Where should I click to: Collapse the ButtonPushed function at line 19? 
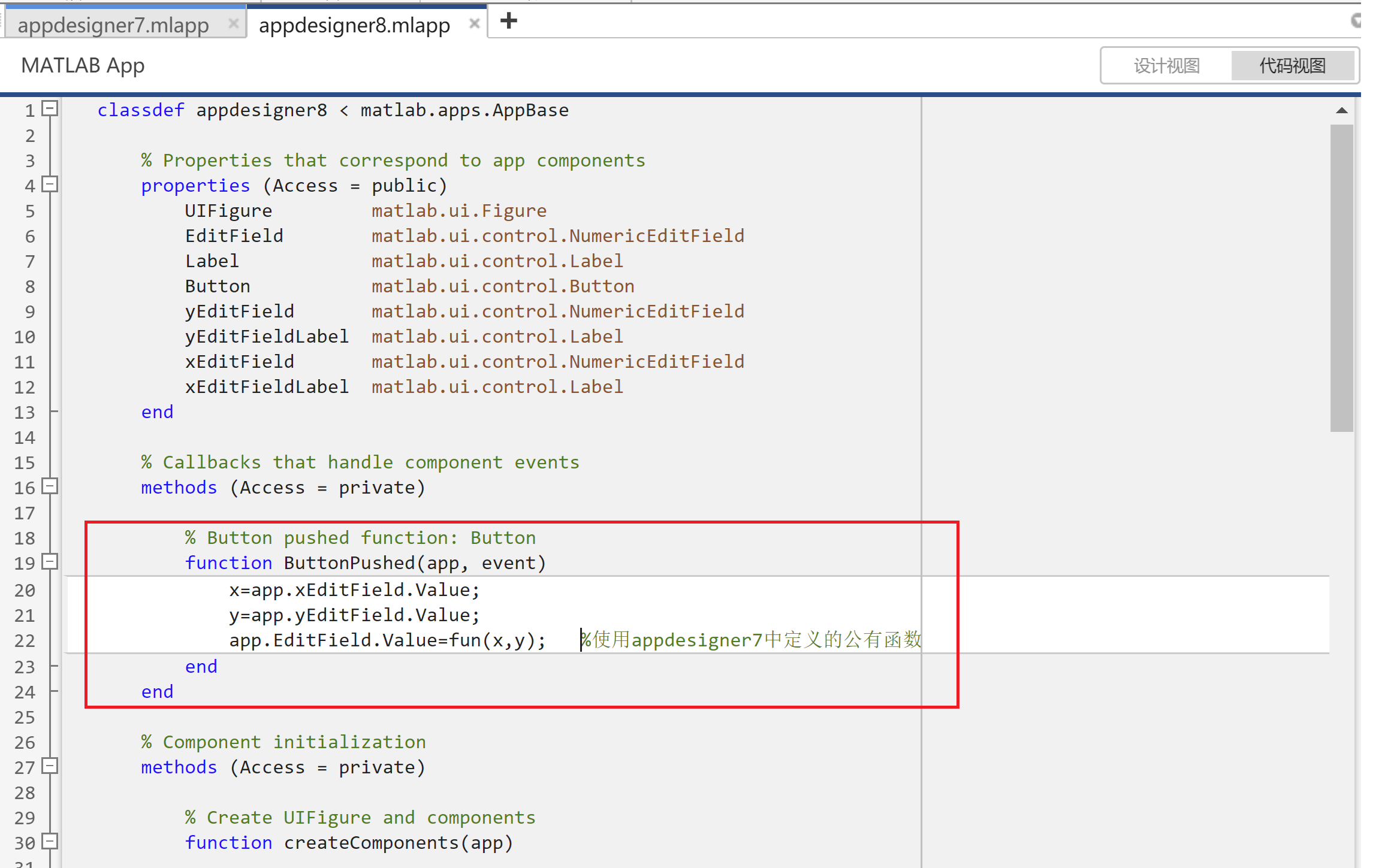pos(50,562)
